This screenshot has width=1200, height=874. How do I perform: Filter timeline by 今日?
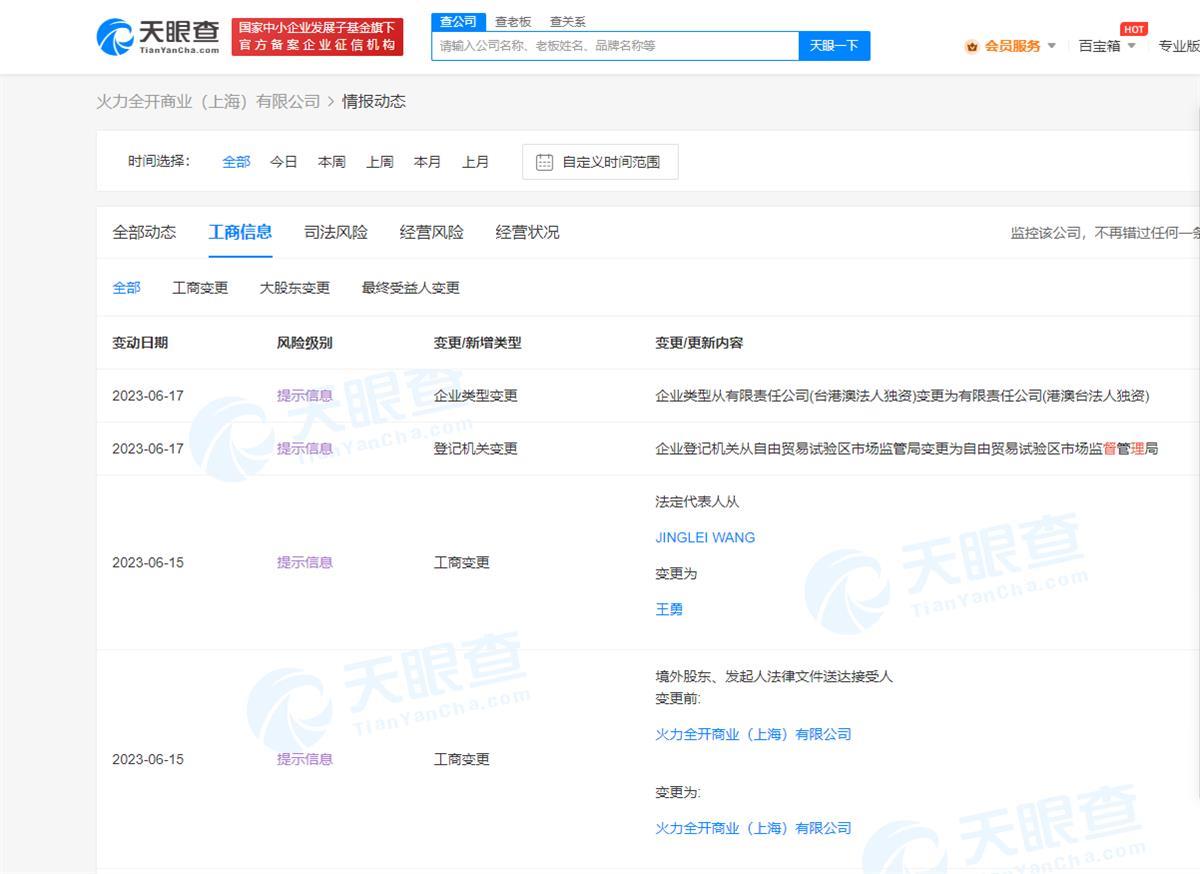283,161
